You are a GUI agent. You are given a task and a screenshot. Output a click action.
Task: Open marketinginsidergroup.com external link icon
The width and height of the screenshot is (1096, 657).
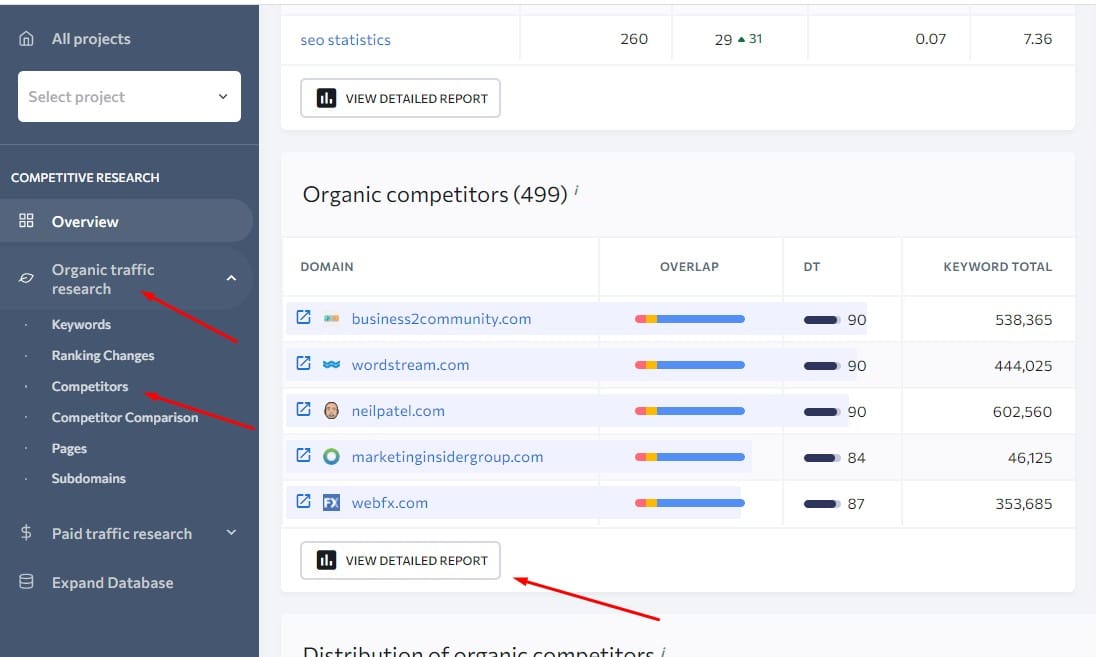click(x=303, y=456)
